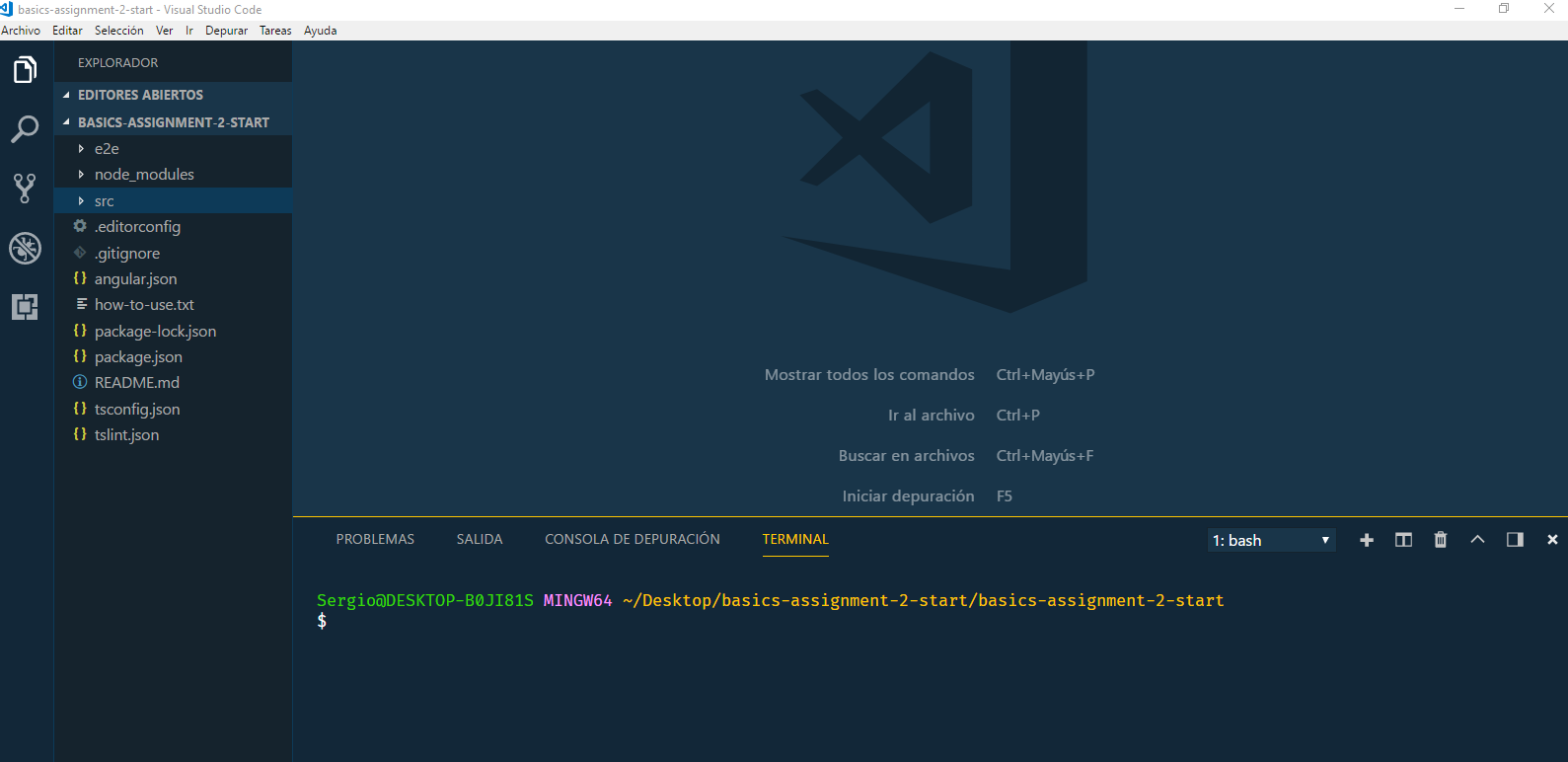Split the terminal panel
Screen dimensions: 1568x762
click(x=1403, y=540)
